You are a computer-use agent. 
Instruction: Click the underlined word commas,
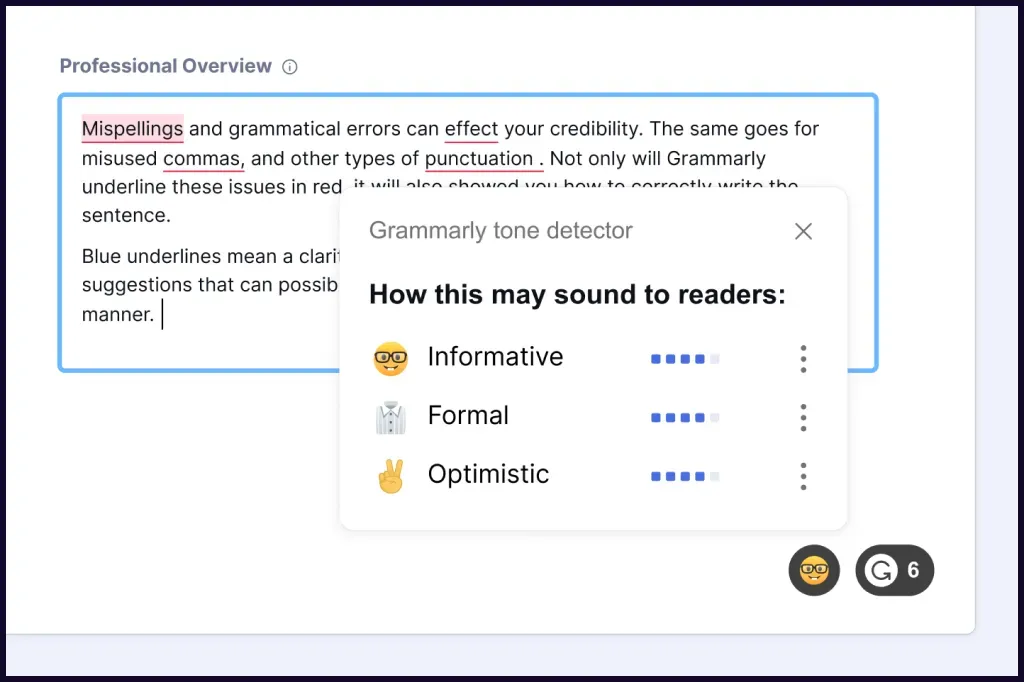click(203, 158)
